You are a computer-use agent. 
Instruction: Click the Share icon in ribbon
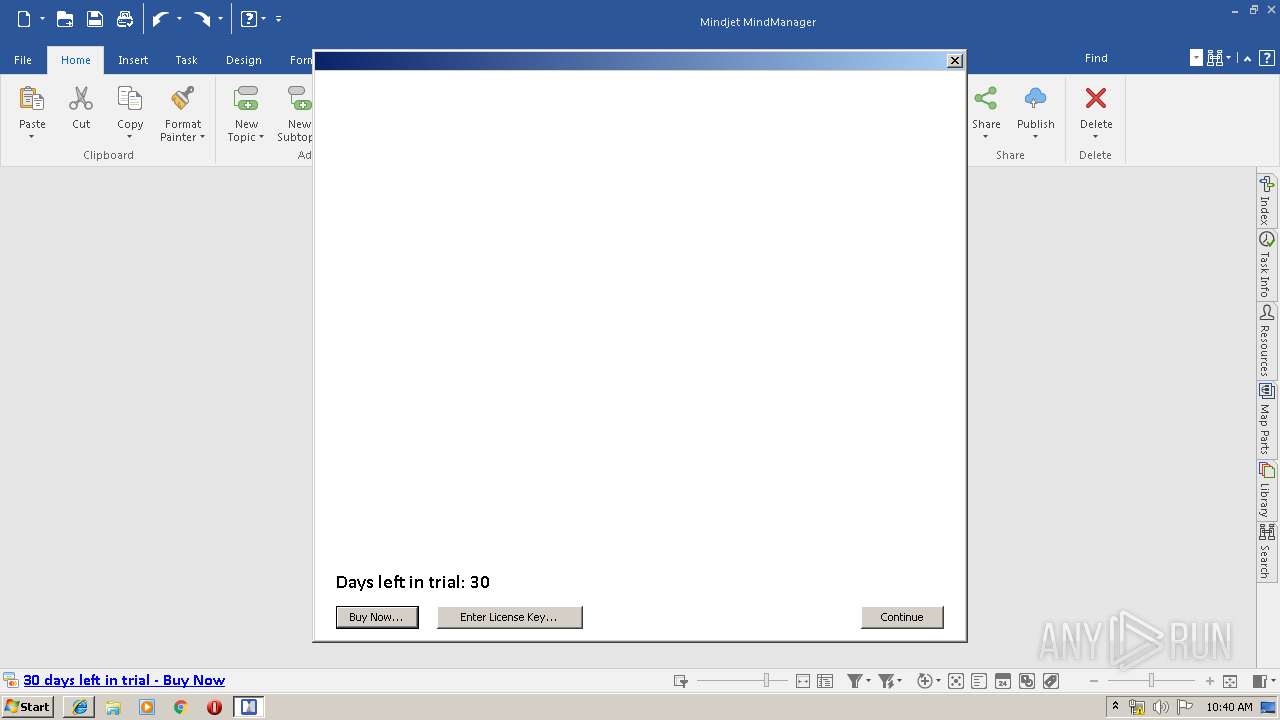tap(986, 98)
